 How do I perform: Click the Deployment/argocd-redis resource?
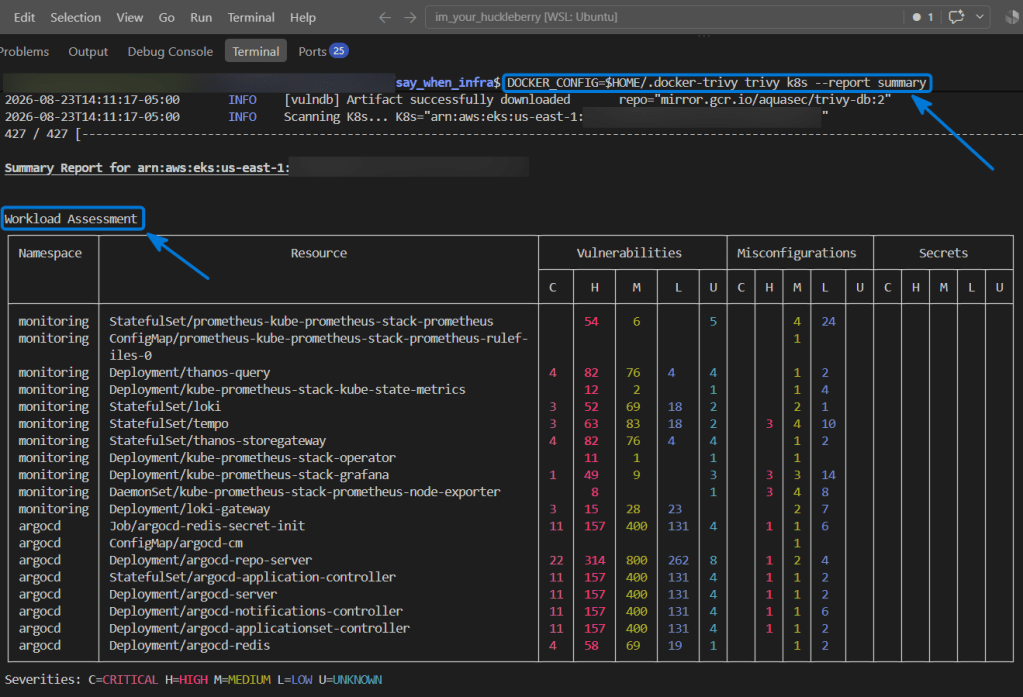(189, 645)
